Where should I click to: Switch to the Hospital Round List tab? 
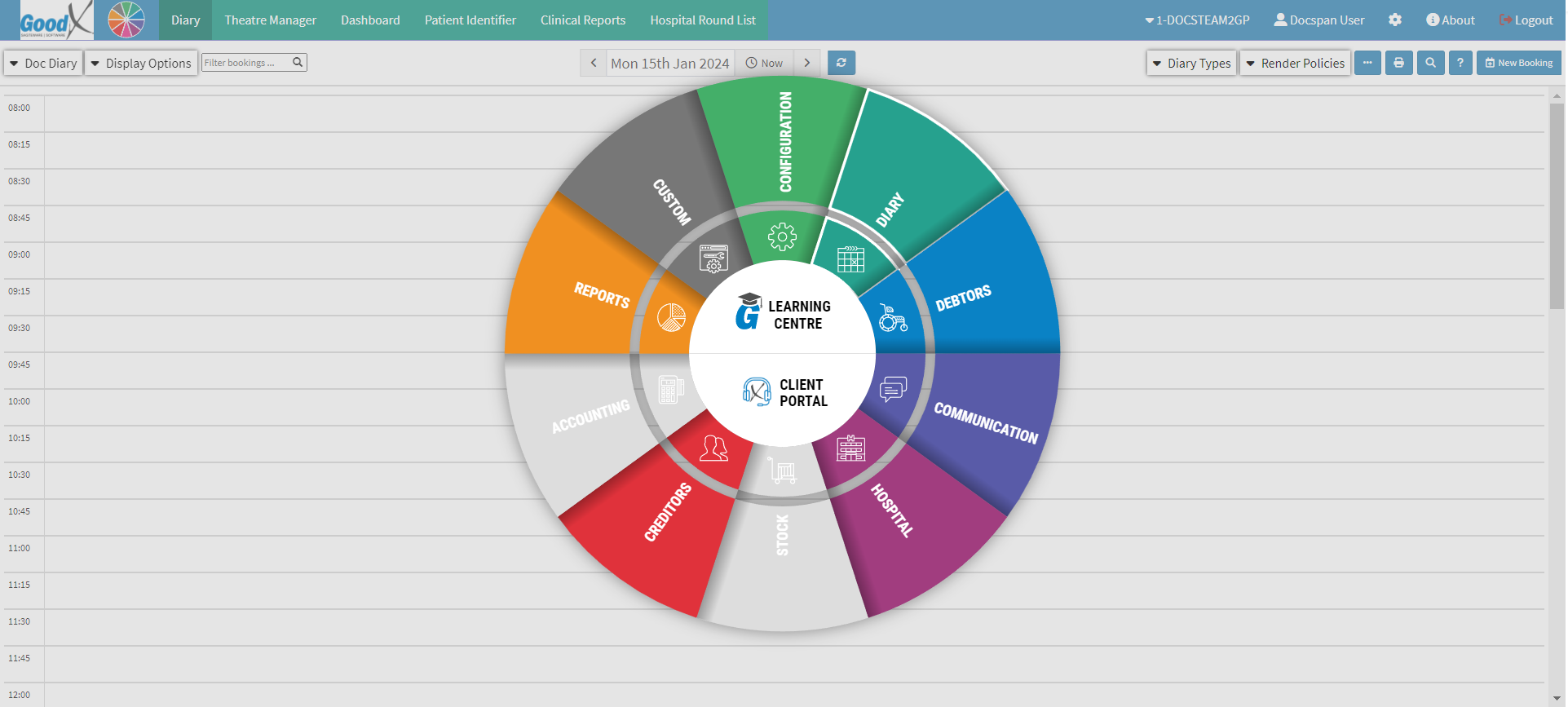click(x=703, y=20)
